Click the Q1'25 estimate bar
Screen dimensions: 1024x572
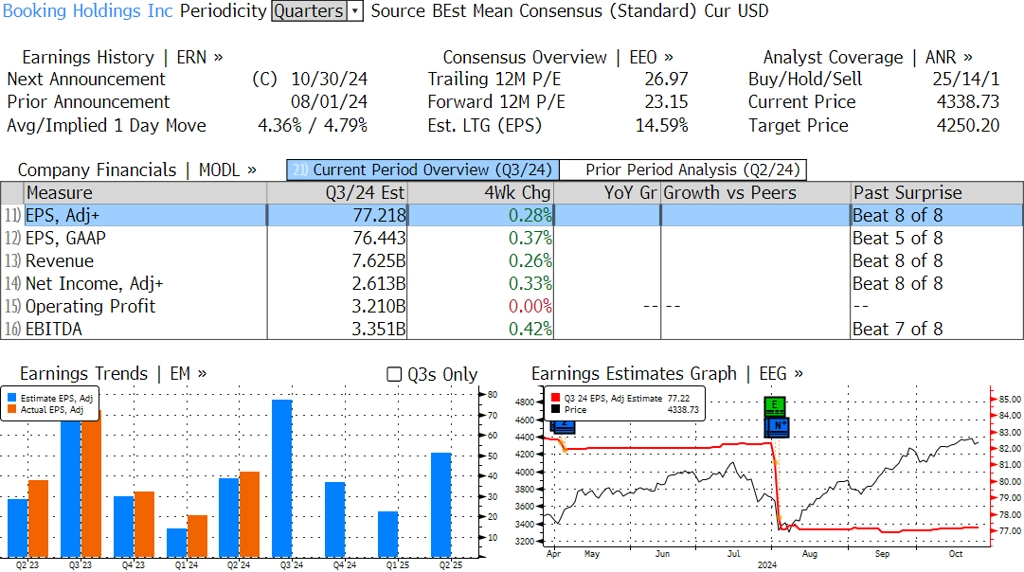click(x=388, y=534)
